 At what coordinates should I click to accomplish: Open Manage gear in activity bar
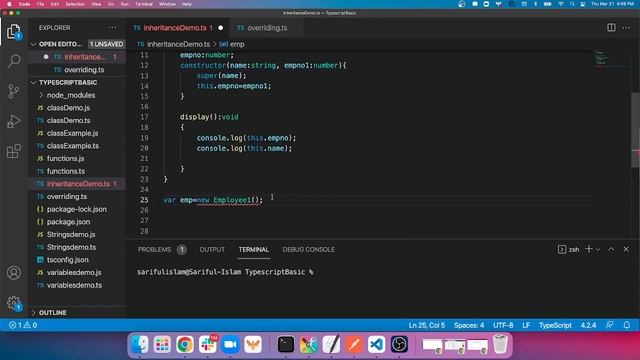pyautogui.click(x=13, y=303)
